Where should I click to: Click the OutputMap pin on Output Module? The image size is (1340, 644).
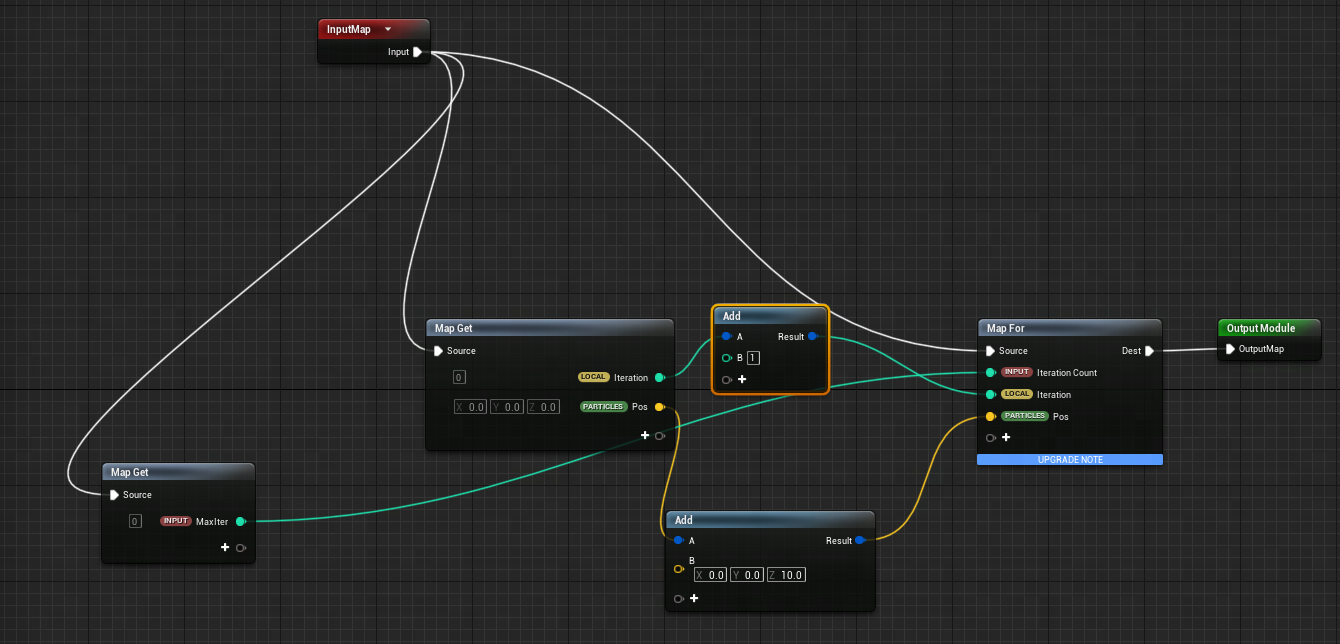click(1230, 349)
